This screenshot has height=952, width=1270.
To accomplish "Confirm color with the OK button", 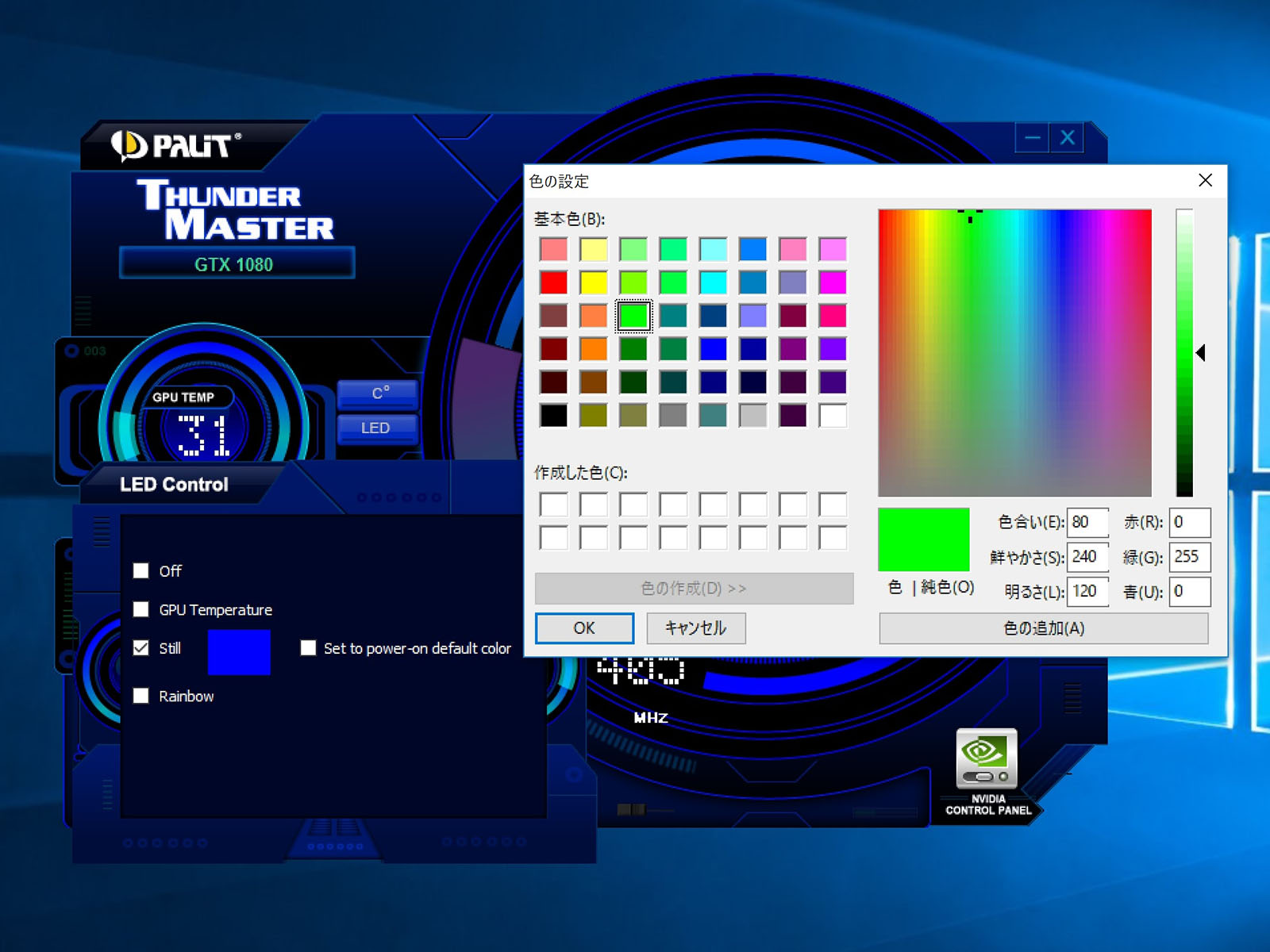I will [x=584, y=628].
